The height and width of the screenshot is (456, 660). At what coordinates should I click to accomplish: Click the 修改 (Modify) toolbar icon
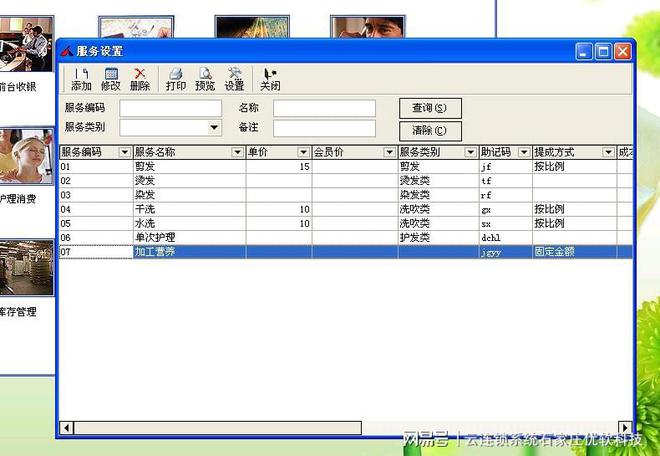point(110,79)
